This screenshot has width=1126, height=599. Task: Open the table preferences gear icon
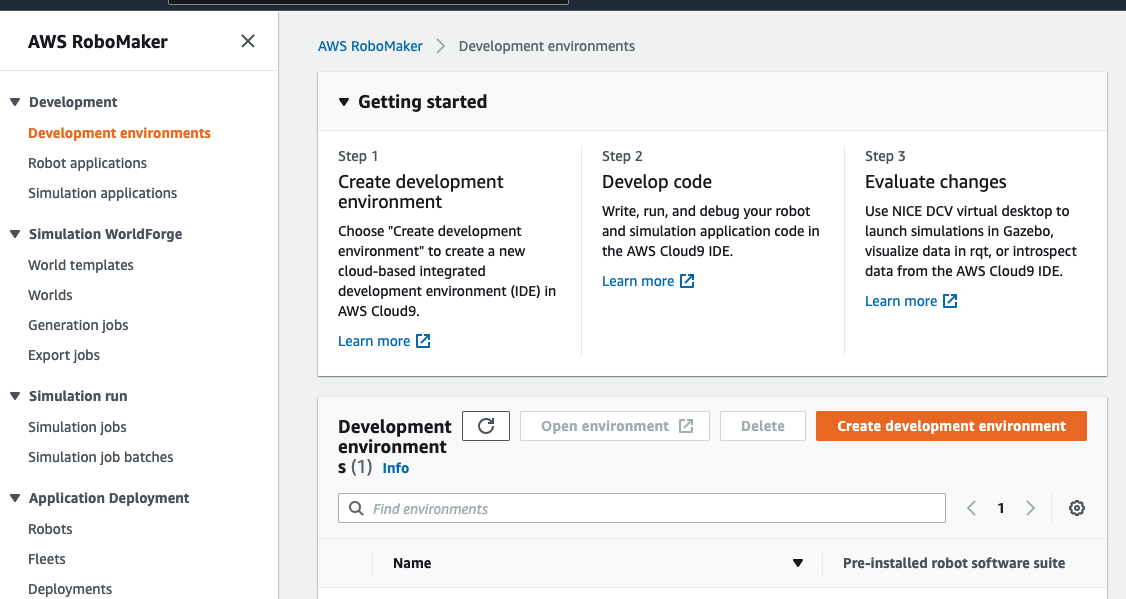tap(1077, 508)
